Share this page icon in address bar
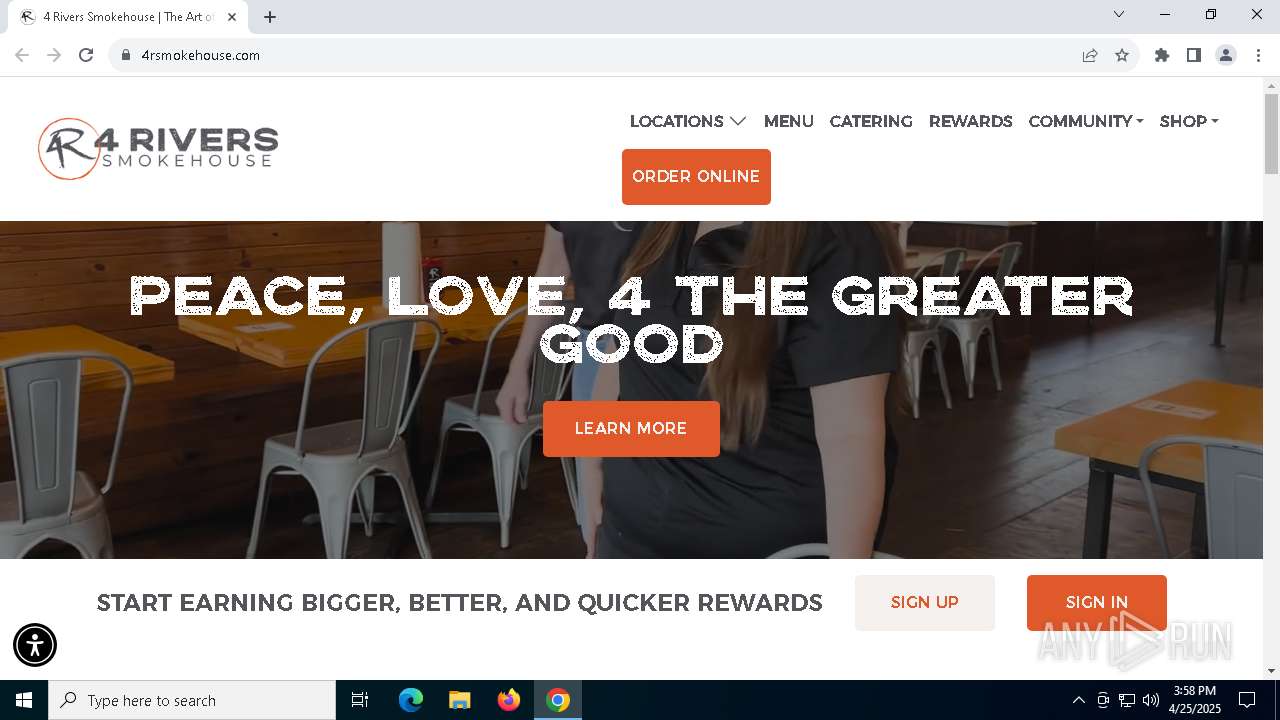Image resolution: width=1280 pixels, height=720 pixels. [x=1090, y=55]
